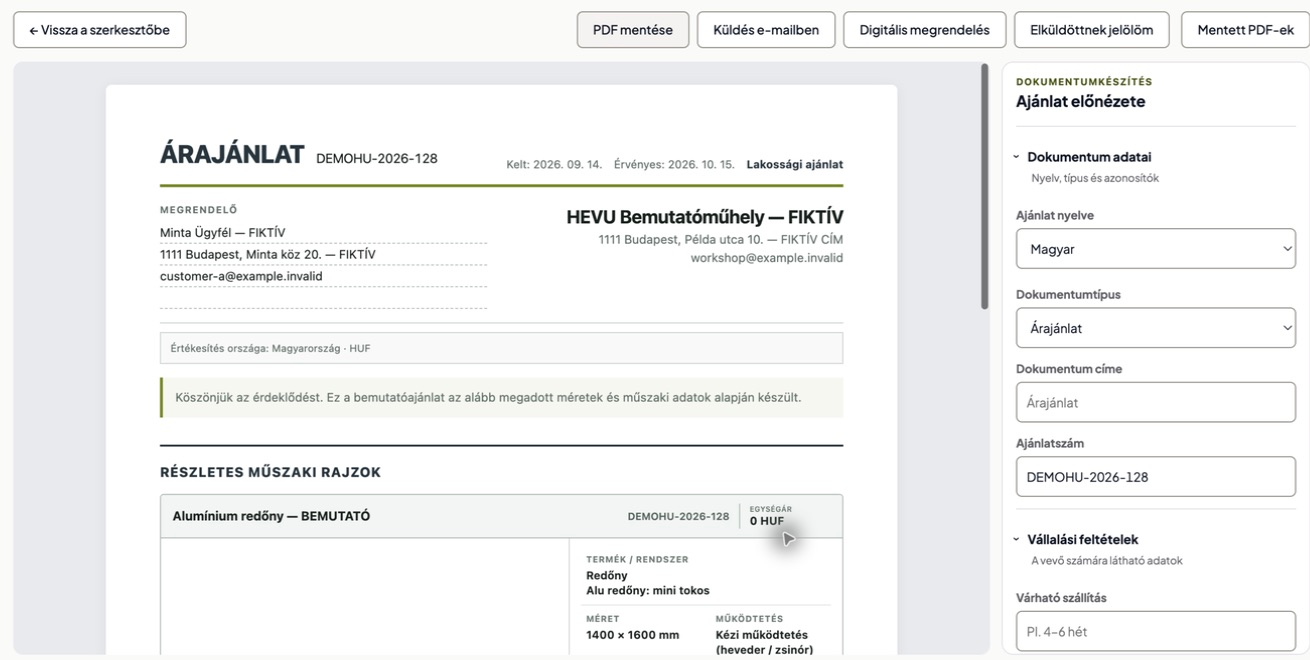
Task: Open the Ajánlat nyelve dropdown showing Magyar
Action: point(1156,249)
